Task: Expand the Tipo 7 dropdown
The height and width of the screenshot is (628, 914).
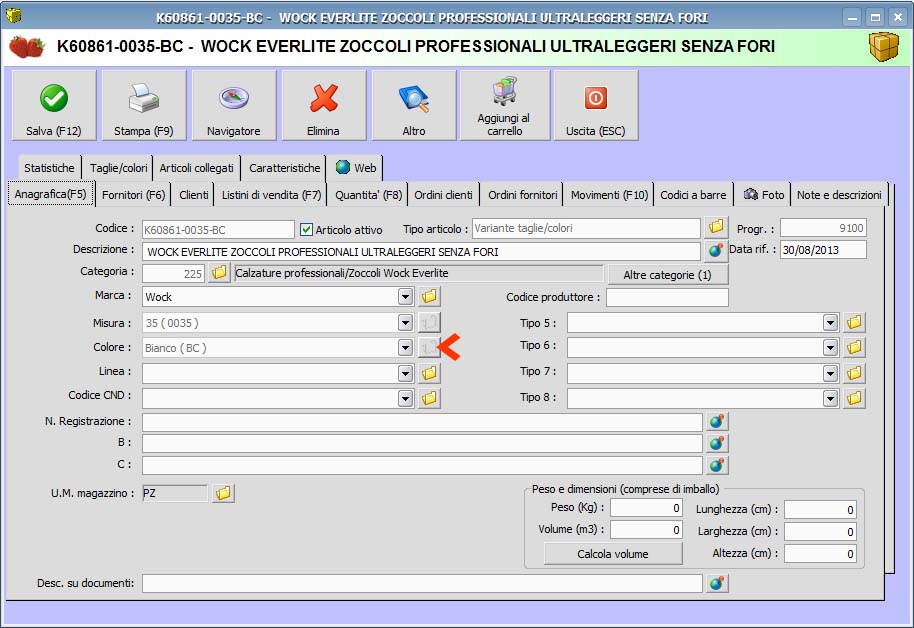Action: pyautogui.click(x=830, y=374)
